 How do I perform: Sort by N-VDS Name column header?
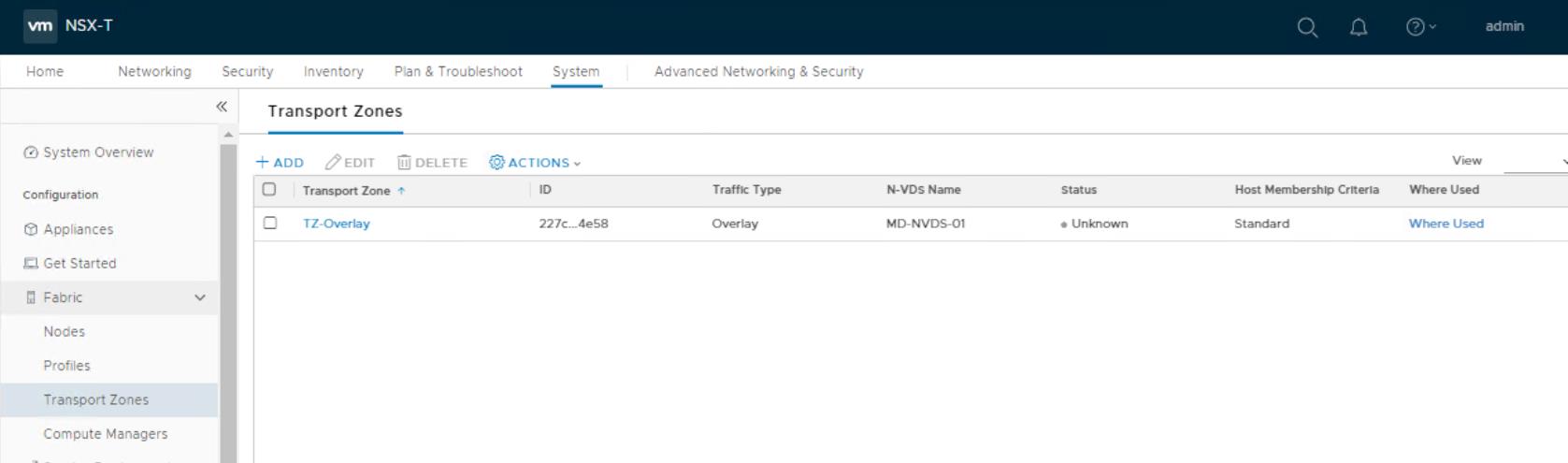(923, 190)
